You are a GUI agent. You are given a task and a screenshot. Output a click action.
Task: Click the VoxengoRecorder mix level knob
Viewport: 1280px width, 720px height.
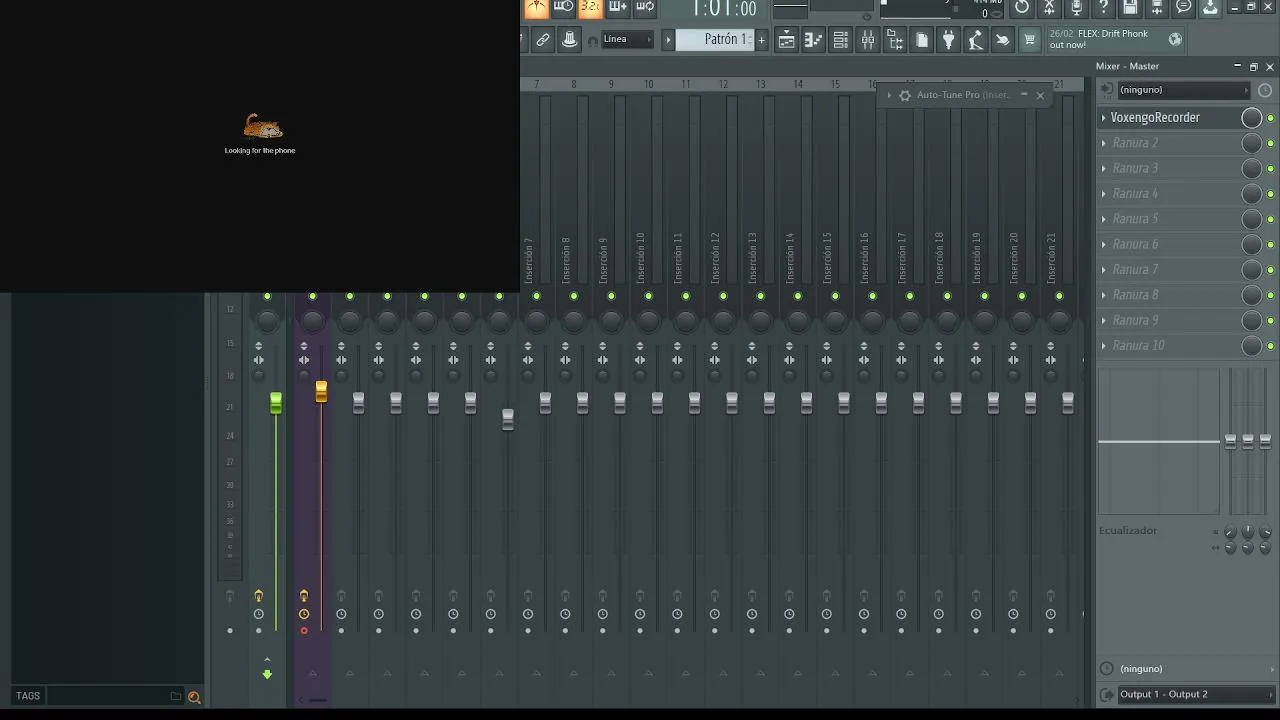(x=1251, y=118)
